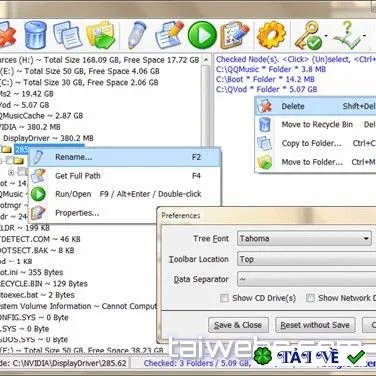Click scroll-up arrow of tree scrollbar
The width and height of the screenshot is (376, 376).
click(206, 60)
